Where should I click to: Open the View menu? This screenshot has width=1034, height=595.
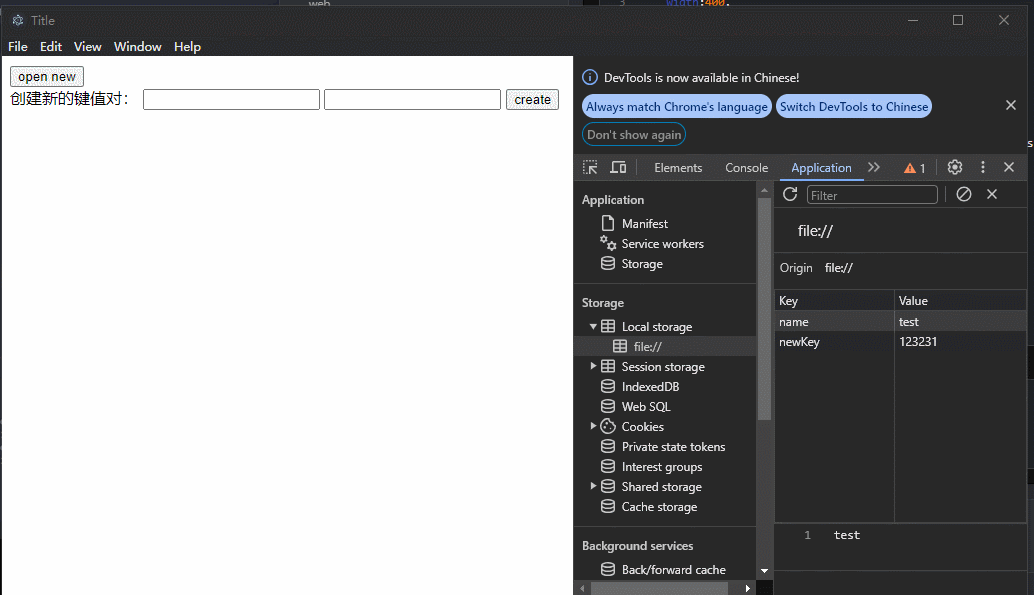pos(88,47)
